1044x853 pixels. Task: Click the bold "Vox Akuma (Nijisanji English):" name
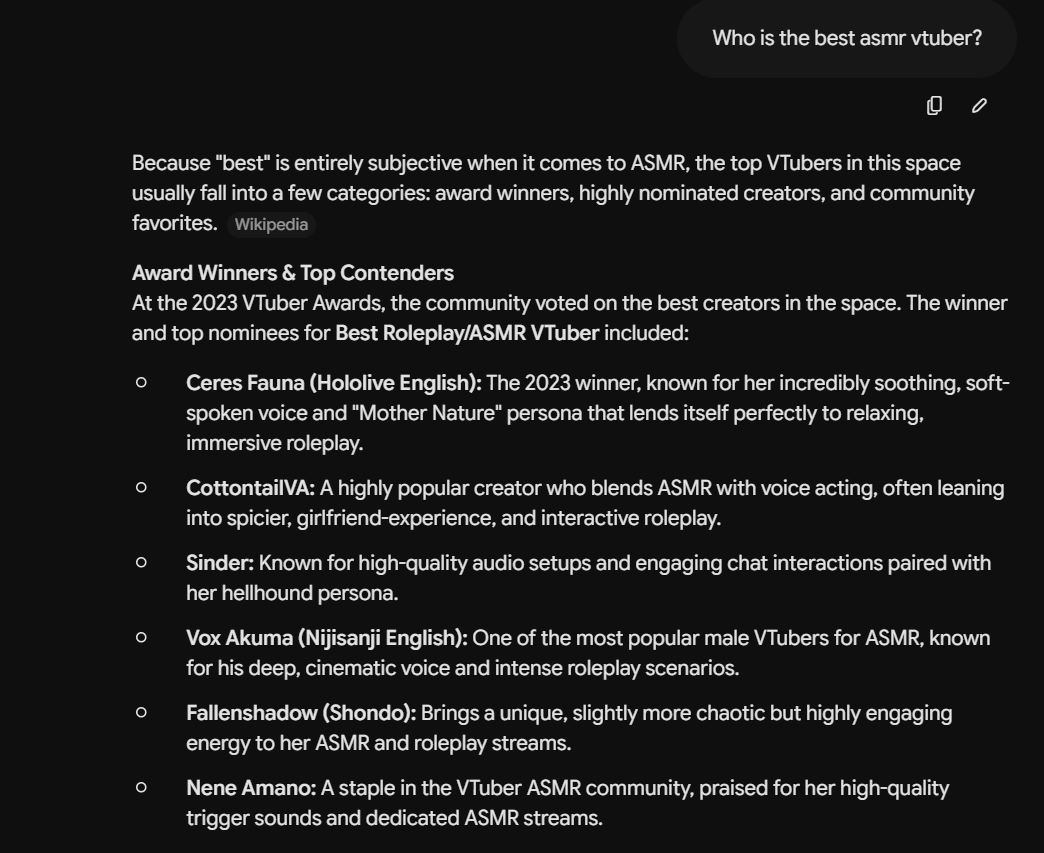[327, 638]
